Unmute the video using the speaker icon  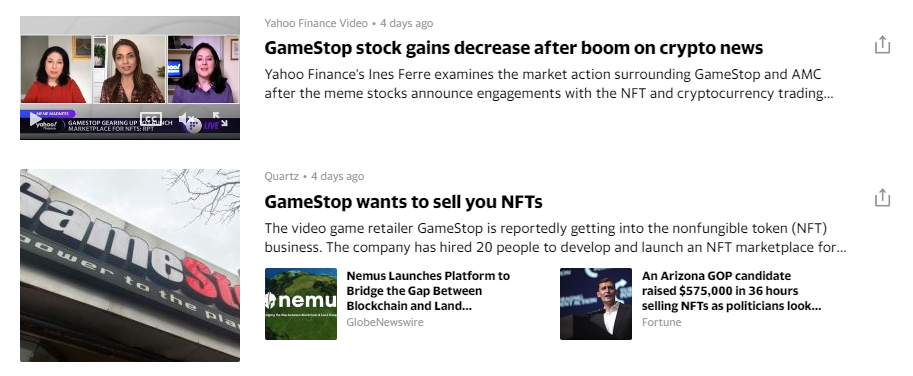(x=187, y=119)
